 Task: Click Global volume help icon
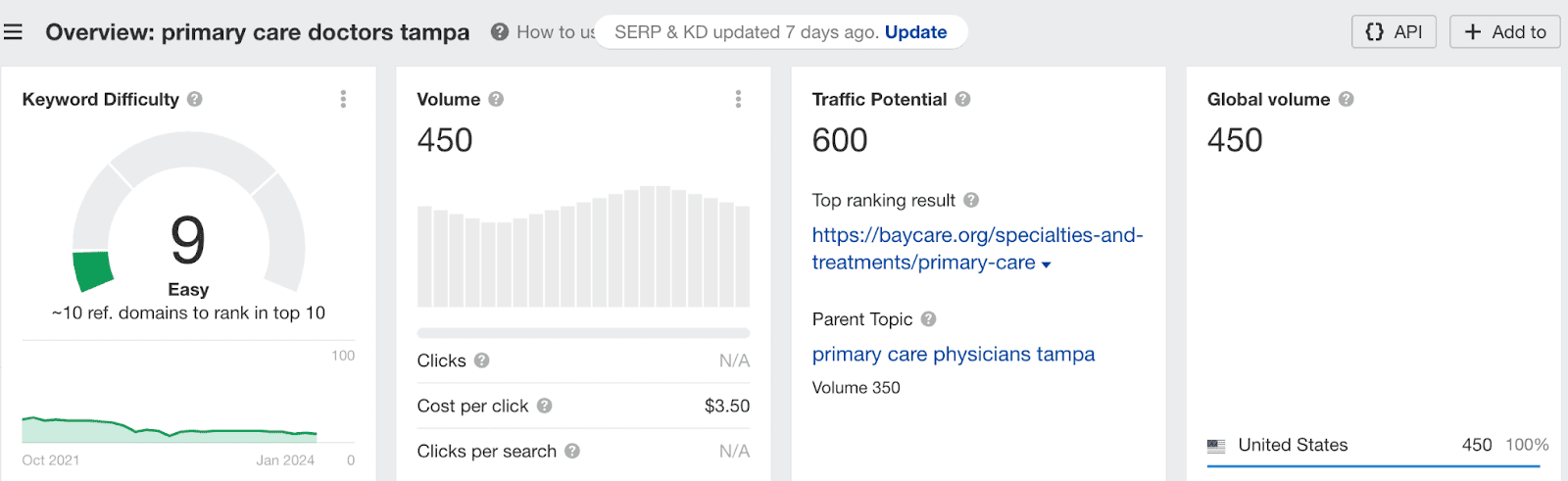click(1346, 99)
